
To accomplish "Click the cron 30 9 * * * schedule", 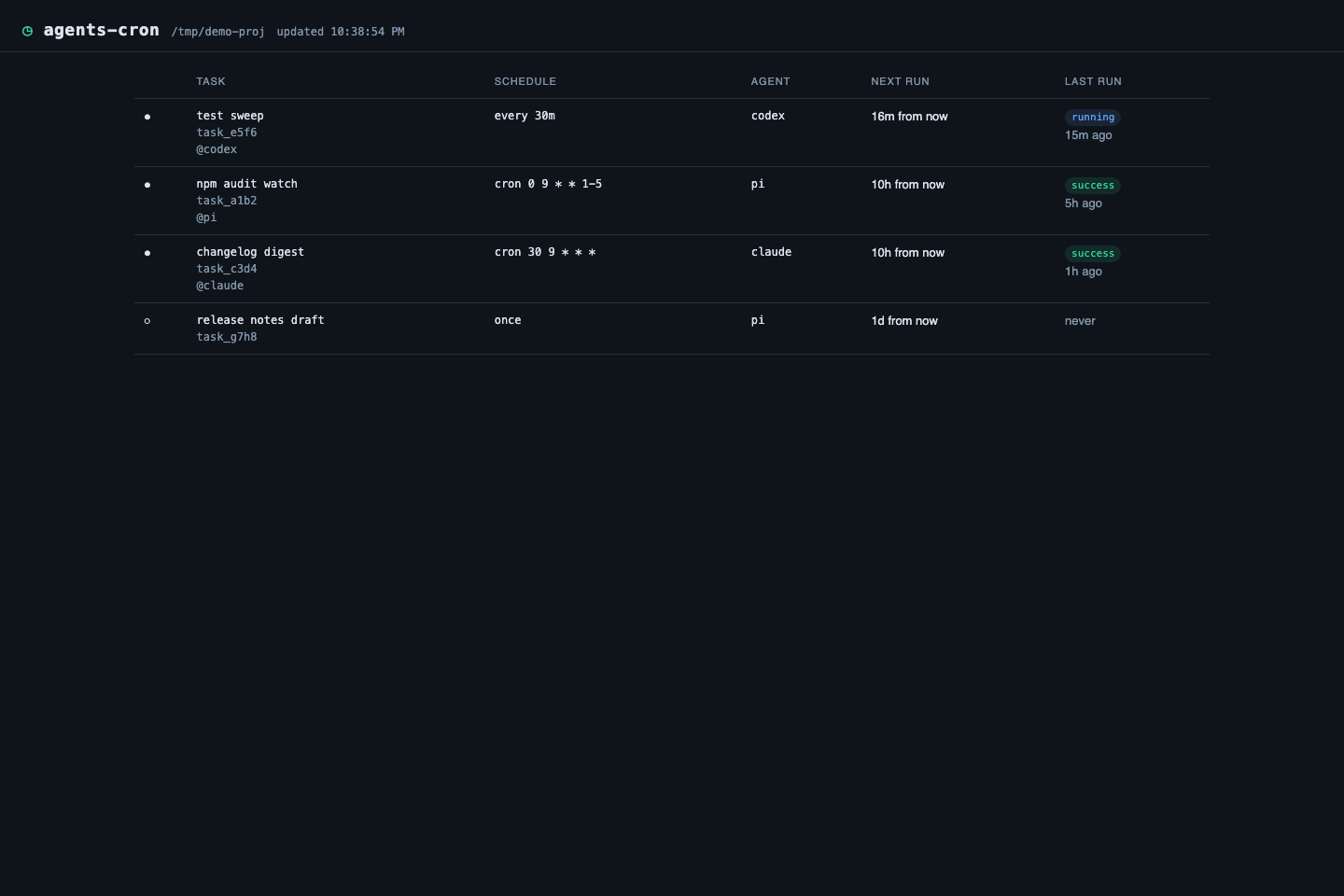I will coord(545,252).
